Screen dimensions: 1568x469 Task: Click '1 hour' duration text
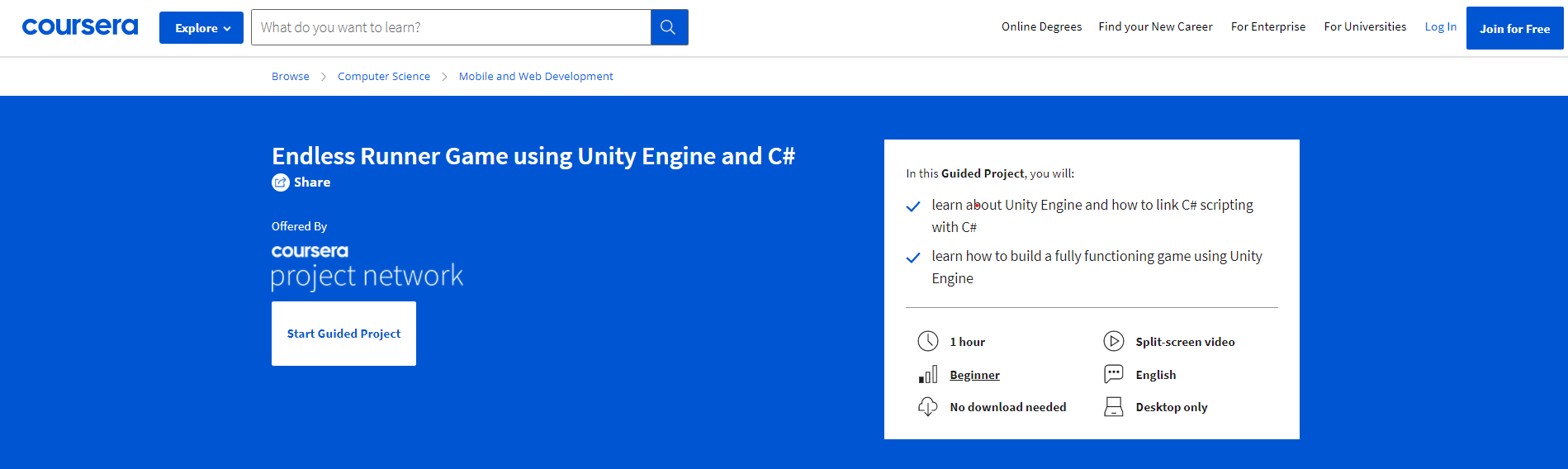(x=967, y=342)
